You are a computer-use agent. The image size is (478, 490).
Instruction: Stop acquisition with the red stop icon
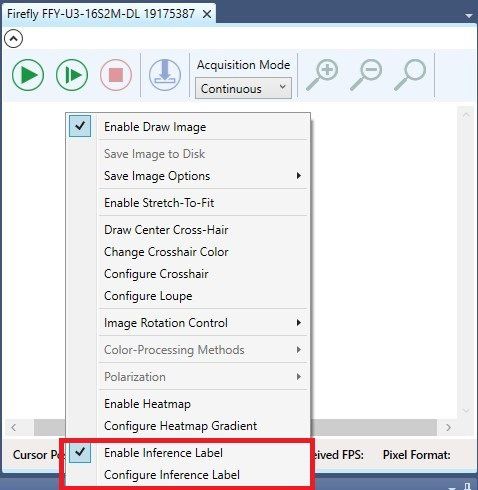(x=116, y=75)
